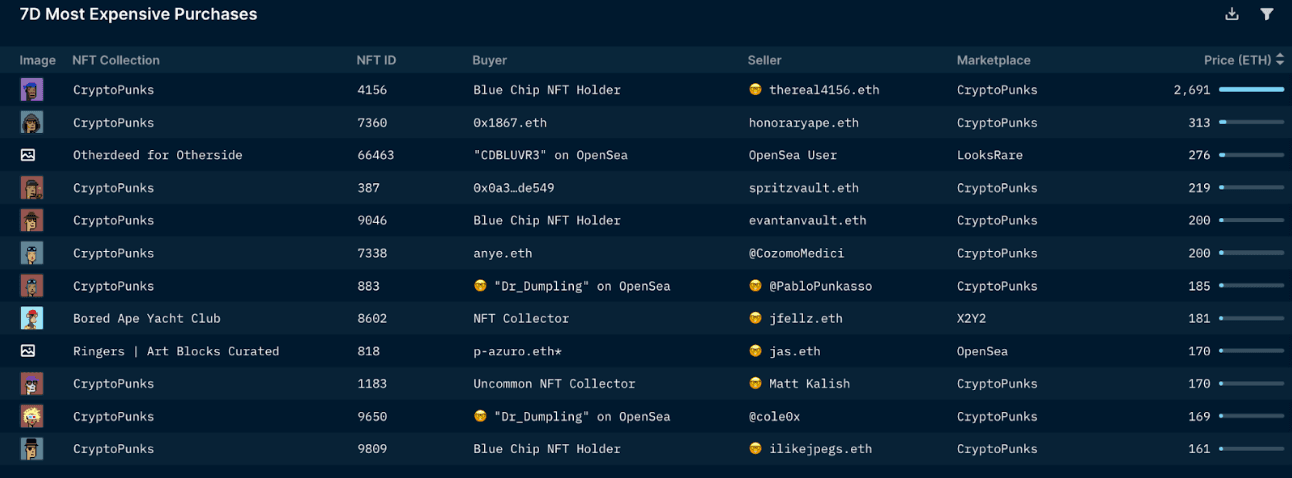Open CryptoPunk 387 thumbnail image
This screenshot has width=1292, height=478.
(x=32, y=187)
